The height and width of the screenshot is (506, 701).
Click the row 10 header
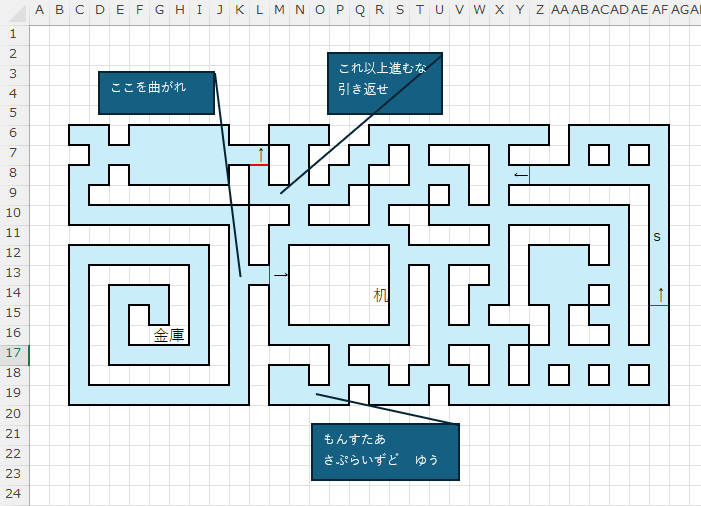(14, 213)
